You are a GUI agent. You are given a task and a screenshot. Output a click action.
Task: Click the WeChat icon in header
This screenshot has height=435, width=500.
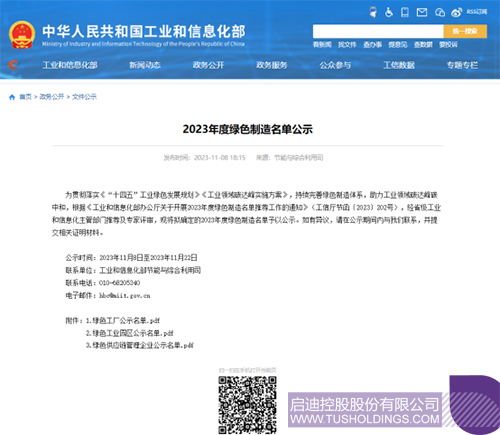tap(440, 12)
